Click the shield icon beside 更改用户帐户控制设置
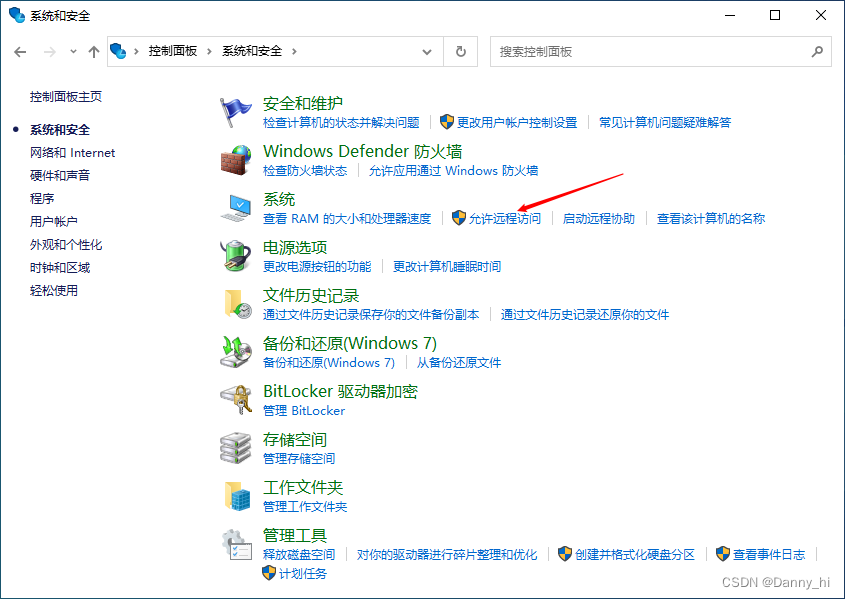 [x=447, y=122]
